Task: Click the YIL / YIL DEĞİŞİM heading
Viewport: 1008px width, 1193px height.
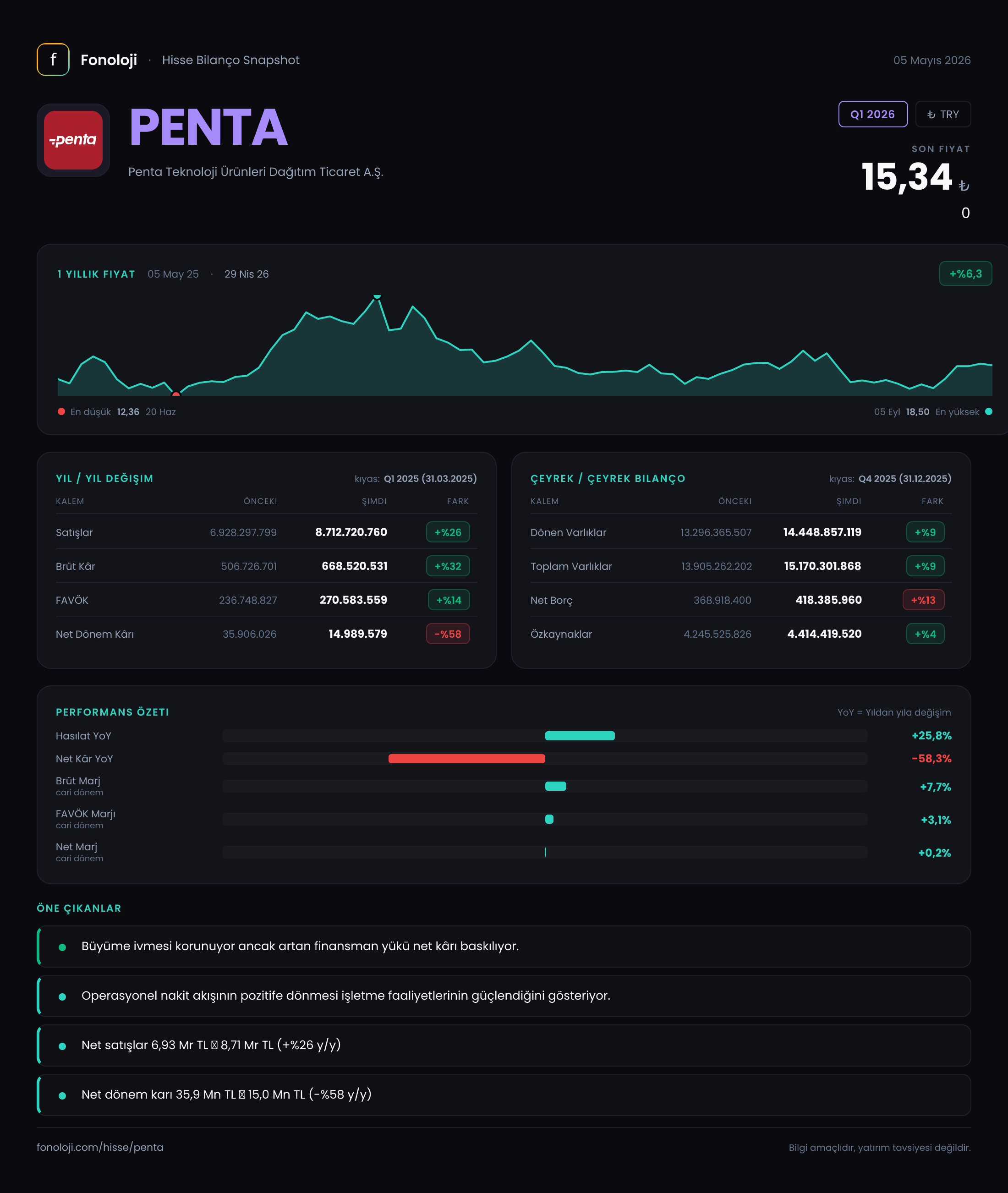Action: pos(104,478)
